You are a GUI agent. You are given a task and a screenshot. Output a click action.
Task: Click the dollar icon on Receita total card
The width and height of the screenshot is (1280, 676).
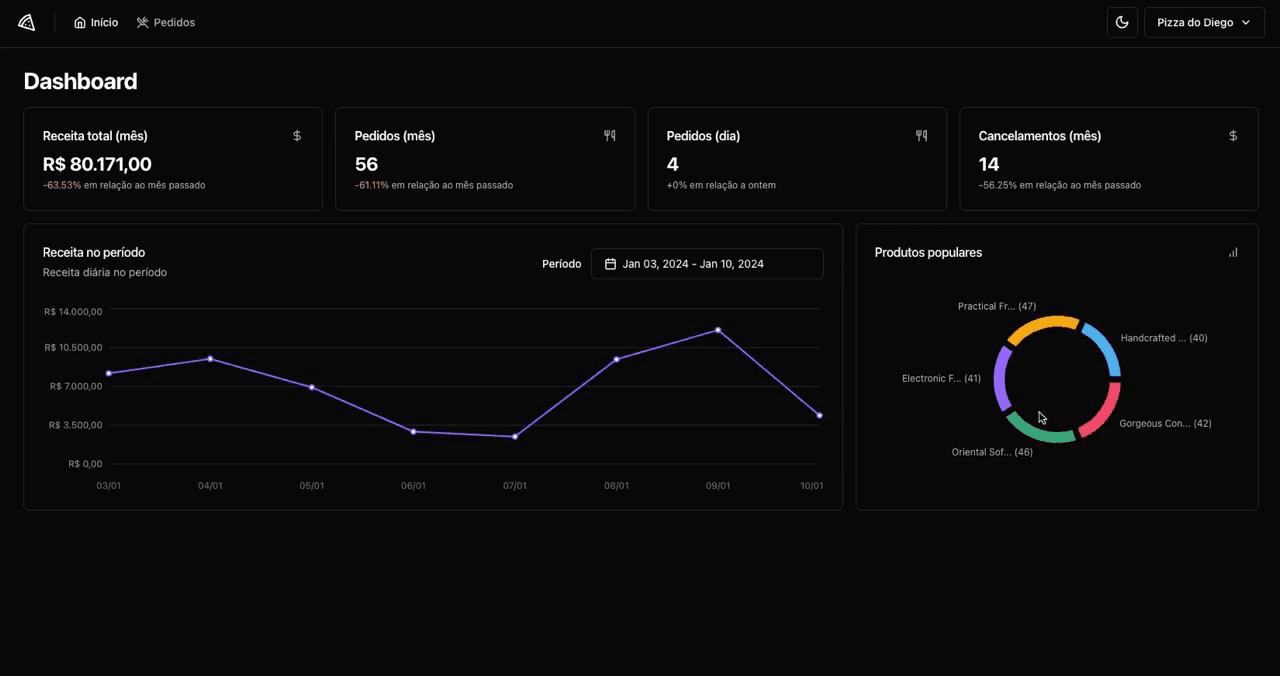point(297,136)
